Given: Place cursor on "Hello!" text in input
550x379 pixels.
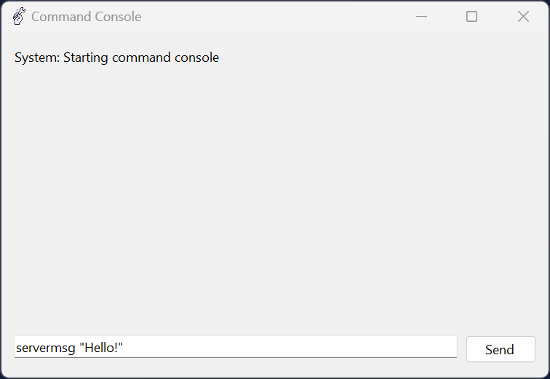Looking at the screenshot, I should pos(101,347).
